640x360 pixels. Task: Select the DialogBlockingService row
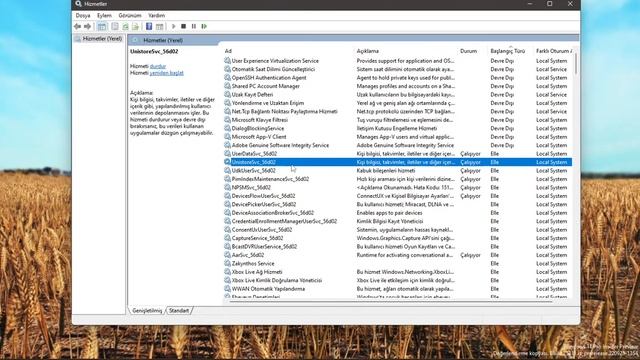(398, 128)
